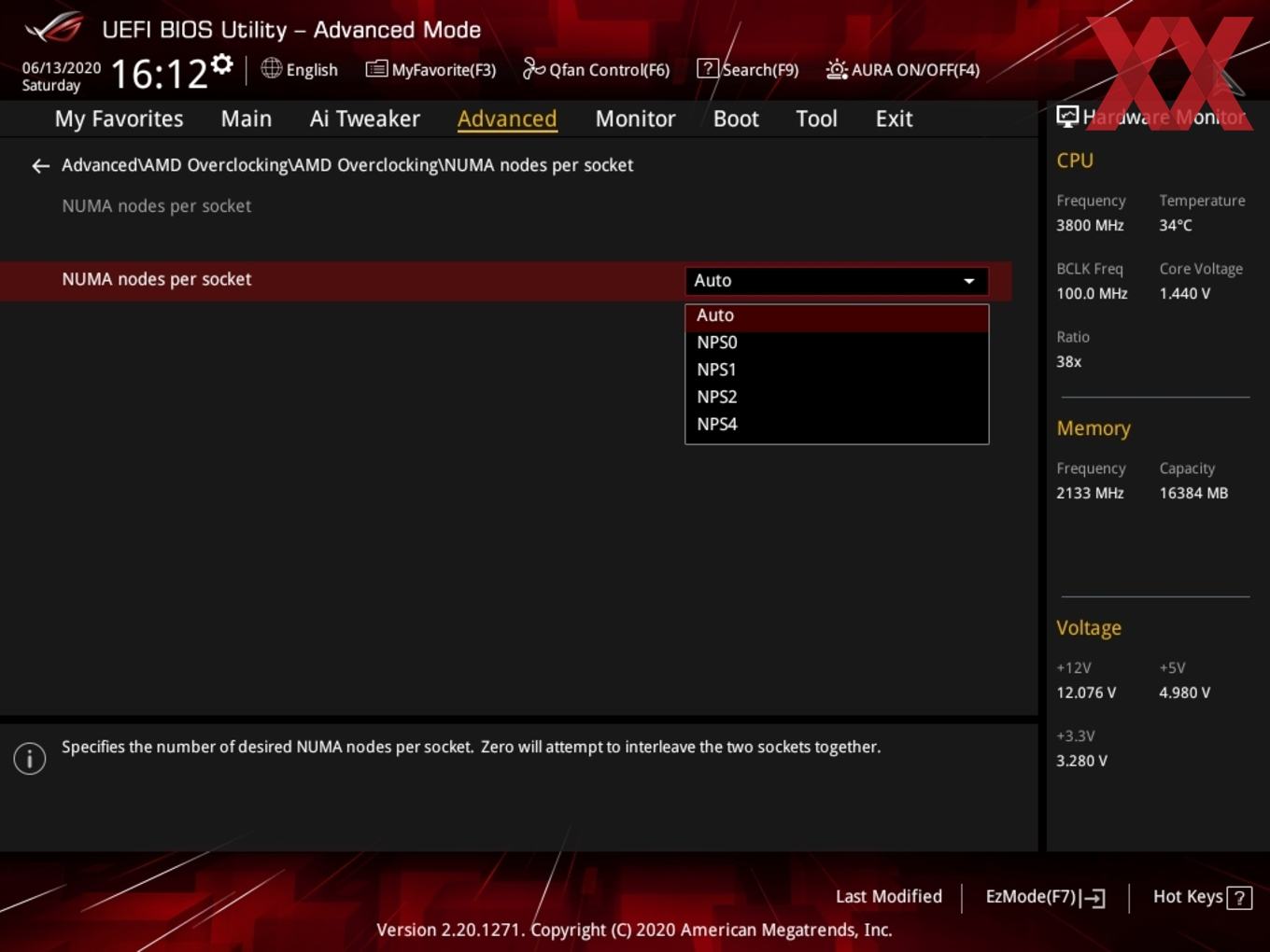
Task: Click the Hot Keys question mark box
Action: [x=1239, y=898]
